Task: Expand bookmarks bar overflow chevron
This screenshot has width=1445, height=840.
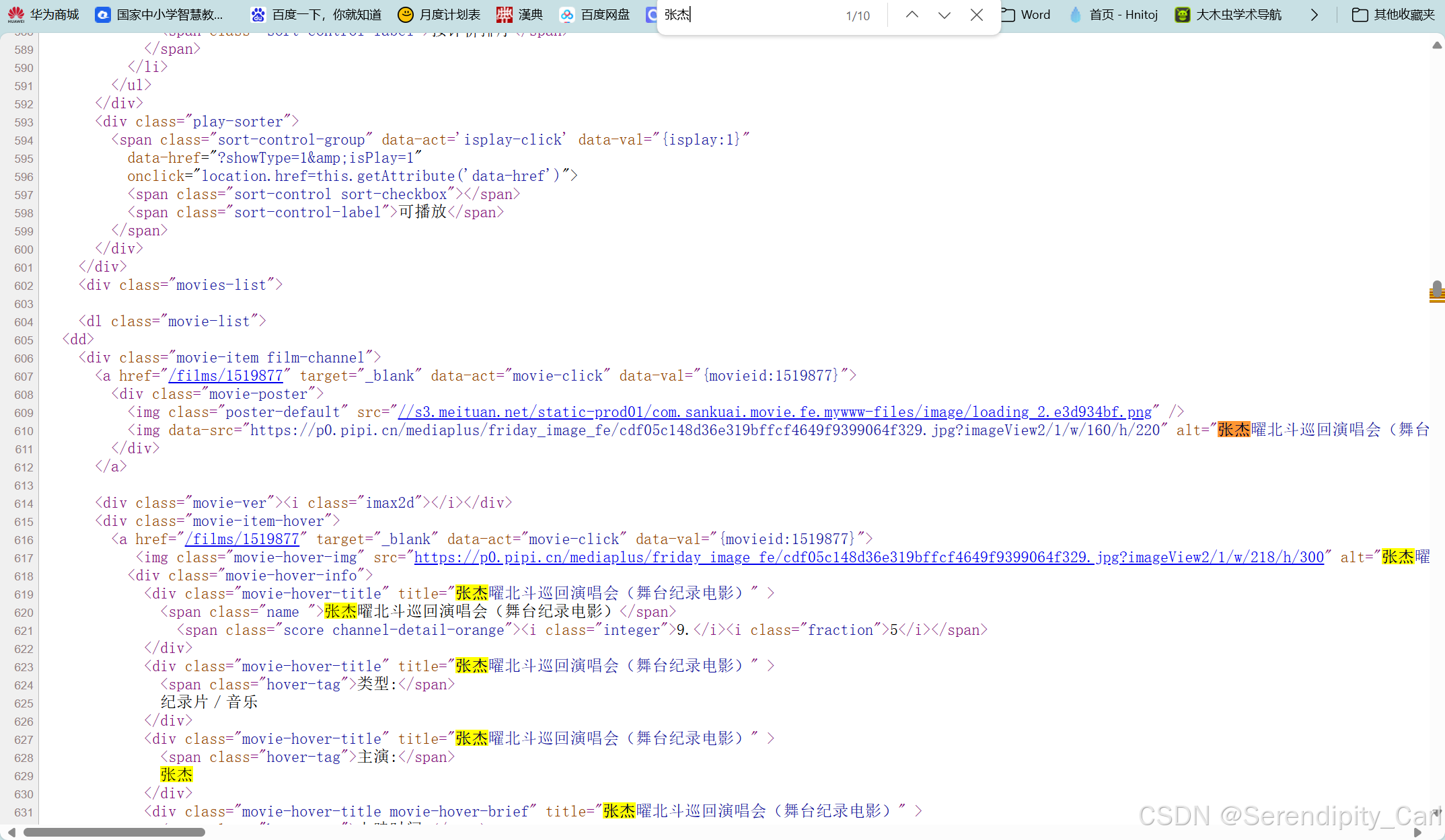Action: tap(1314, 15)
